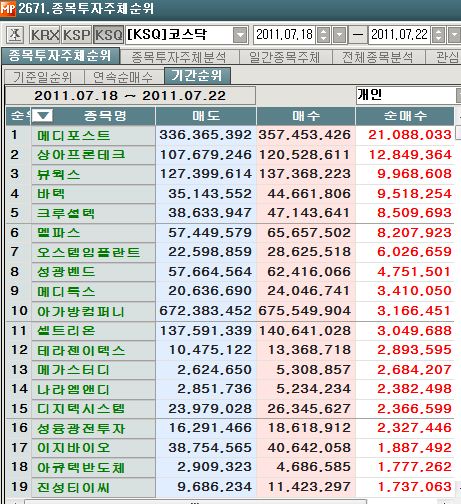Select stock 테라젠이텍스
This screenshot has width=461, height=504.
pyautogui.click(x=93, y=350)
